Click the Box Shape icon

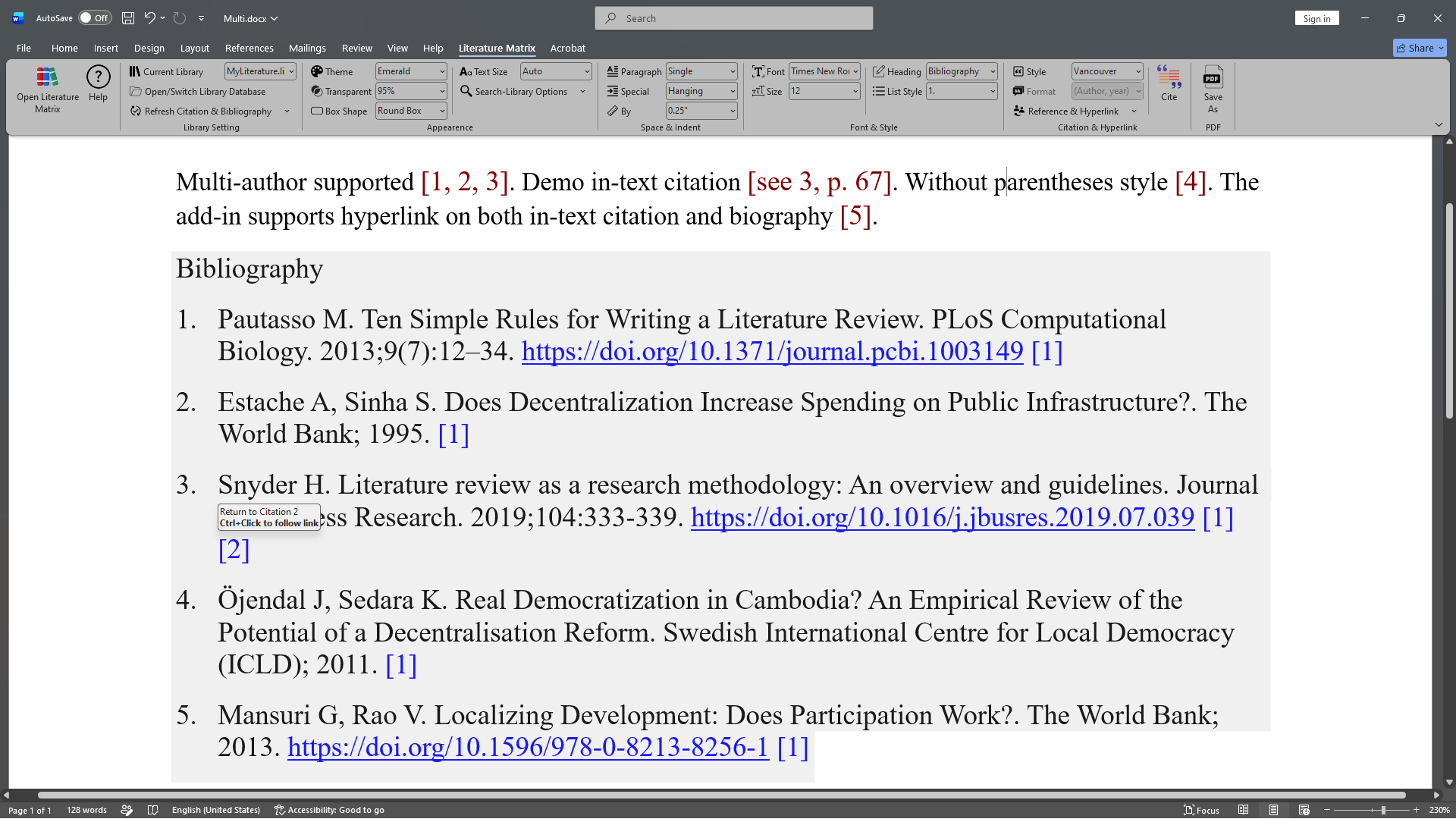tap(317, 111)
